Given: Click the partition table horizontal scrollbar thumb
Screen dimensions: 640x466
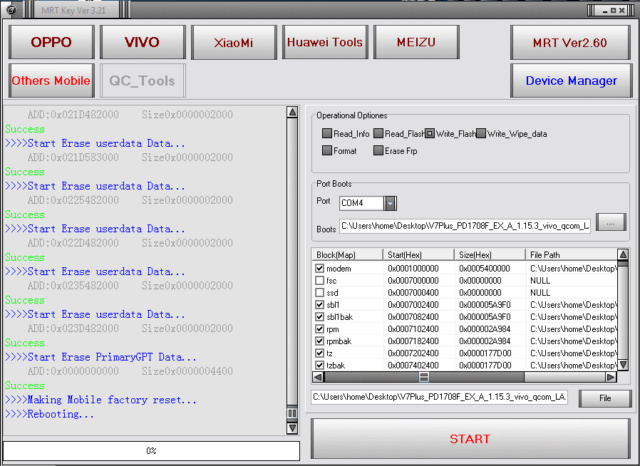Looking at the screenshot, I should (424, 377).
